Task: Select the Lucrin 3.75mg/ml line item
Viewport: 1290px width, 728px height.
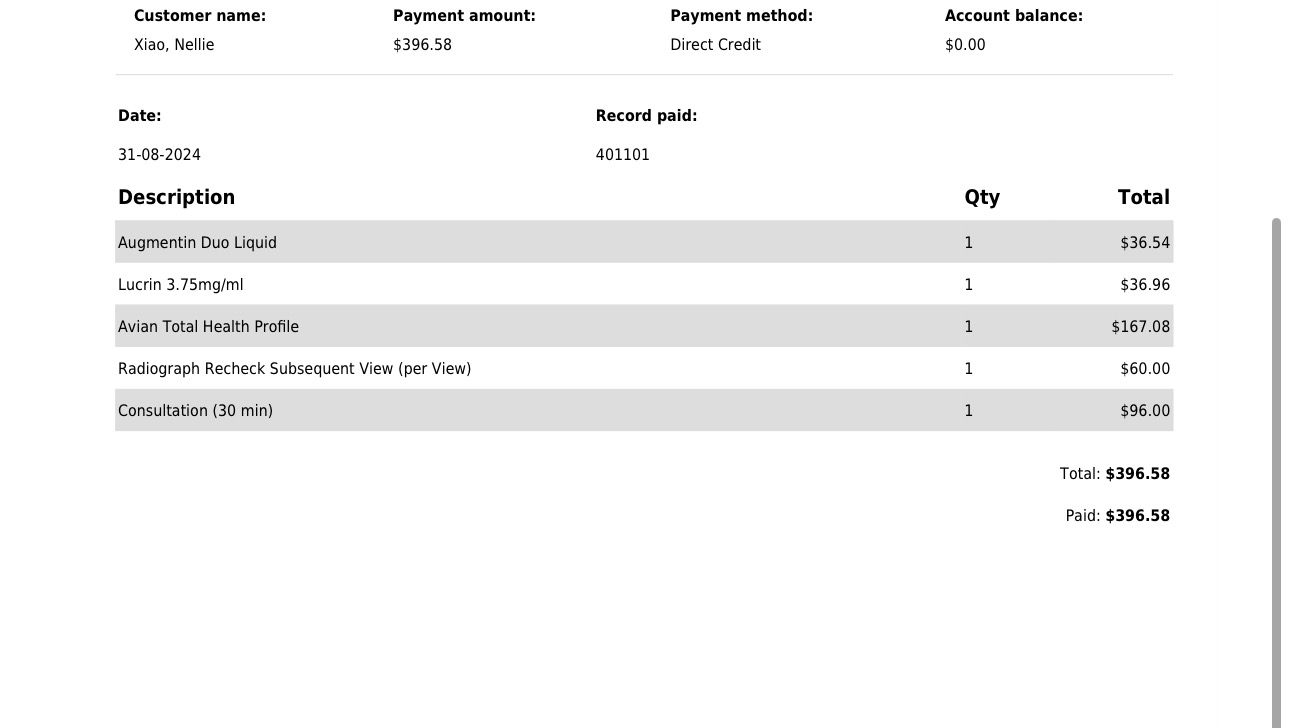Action: [x=644, y=284]
